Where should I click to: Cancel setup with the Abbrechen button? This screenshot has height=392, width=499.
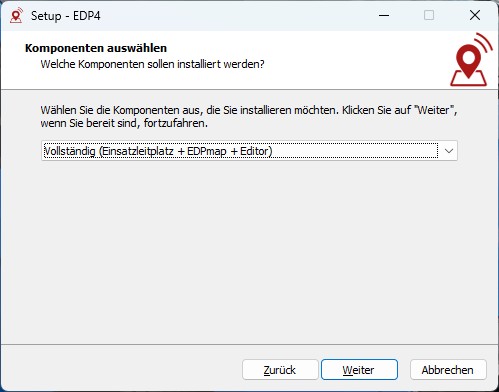pos(448,370)
